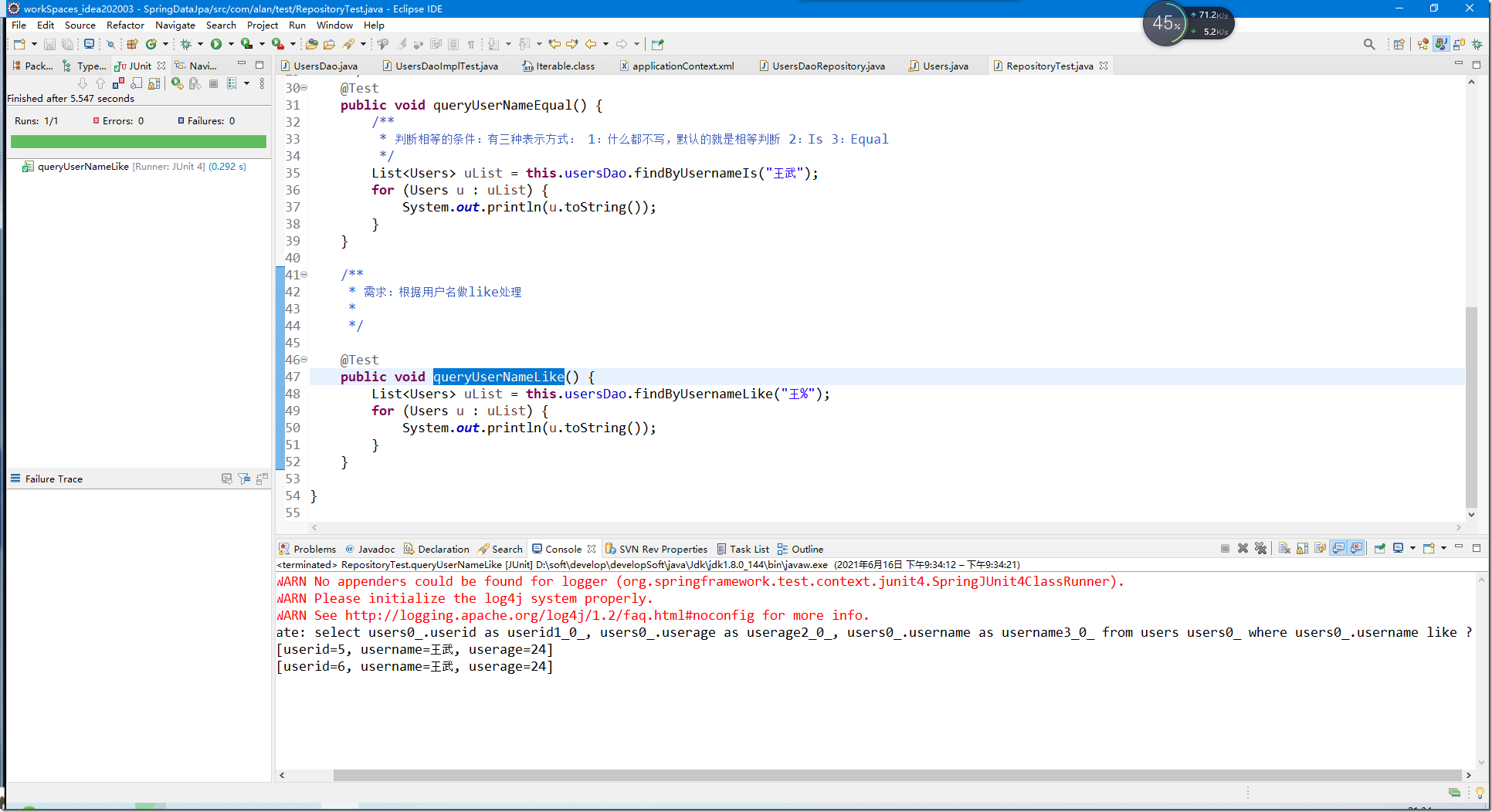Screen dimensions: 1492x812
Task: Click the Run button in the main toolbar
Action: coord(216,44)
